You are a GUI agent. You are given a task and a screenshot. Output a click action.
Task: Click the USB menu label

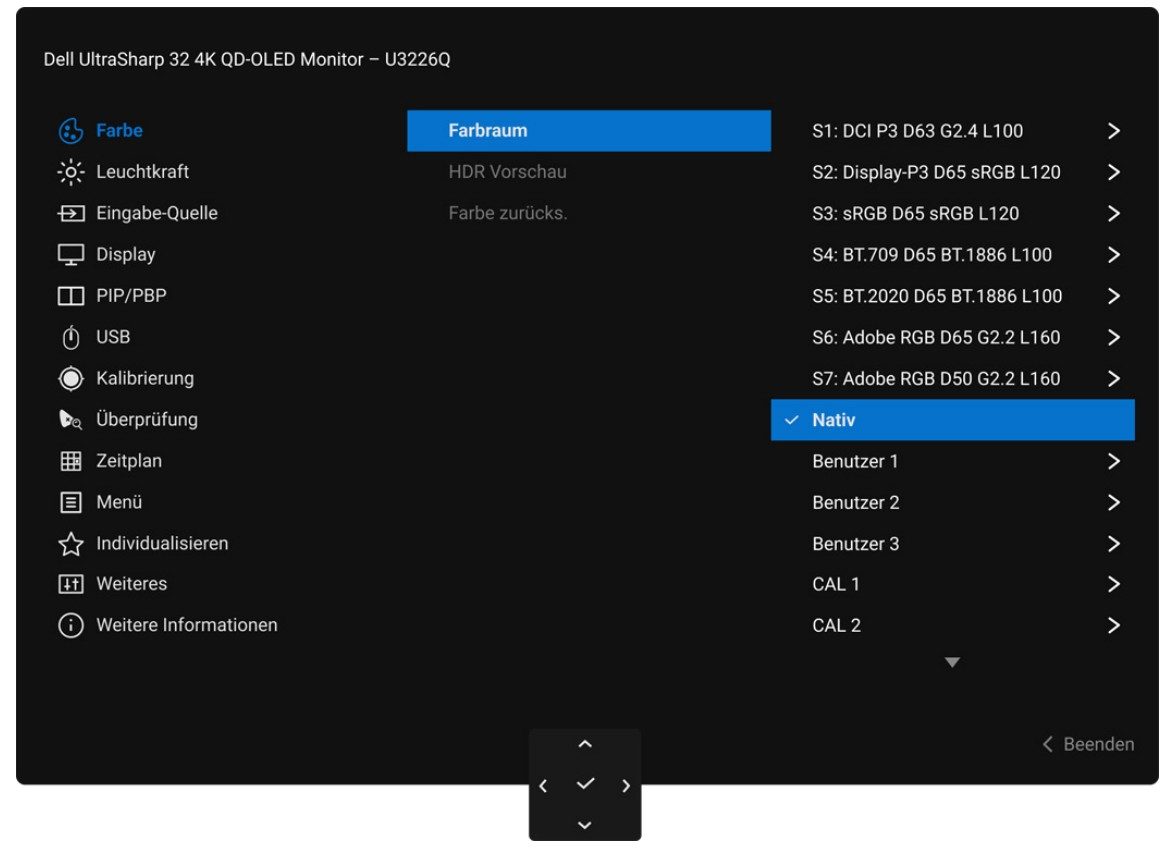point(113,337)
